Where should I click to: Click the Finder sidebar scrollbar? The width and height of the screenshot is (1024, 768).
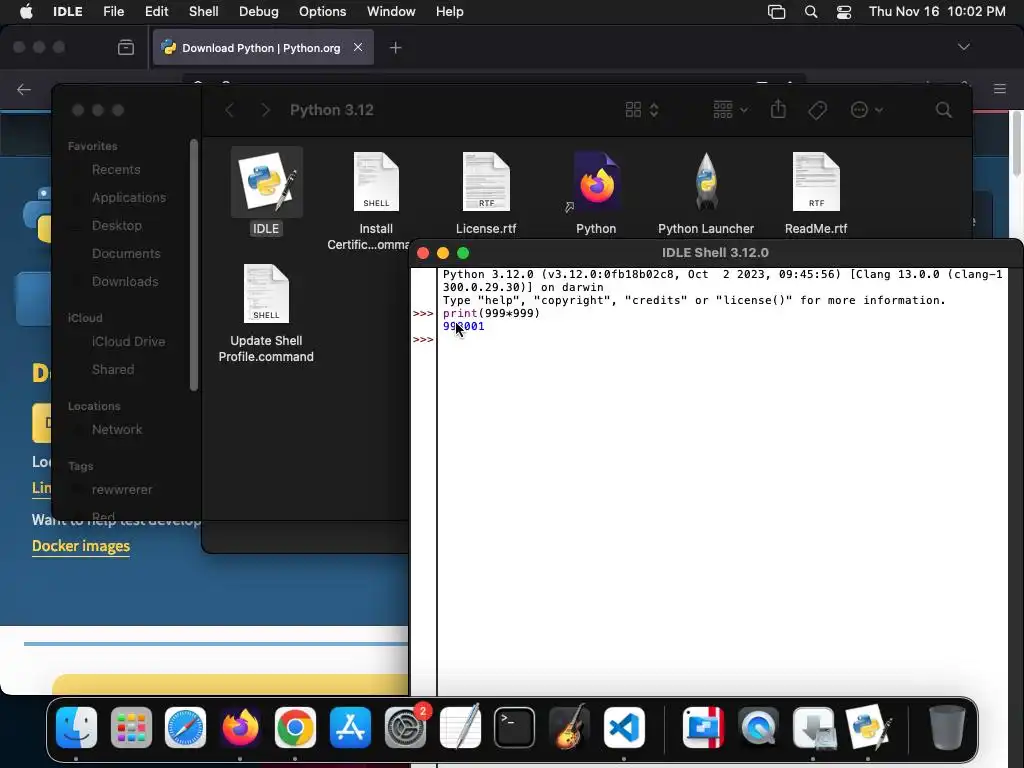coord(193,265)
